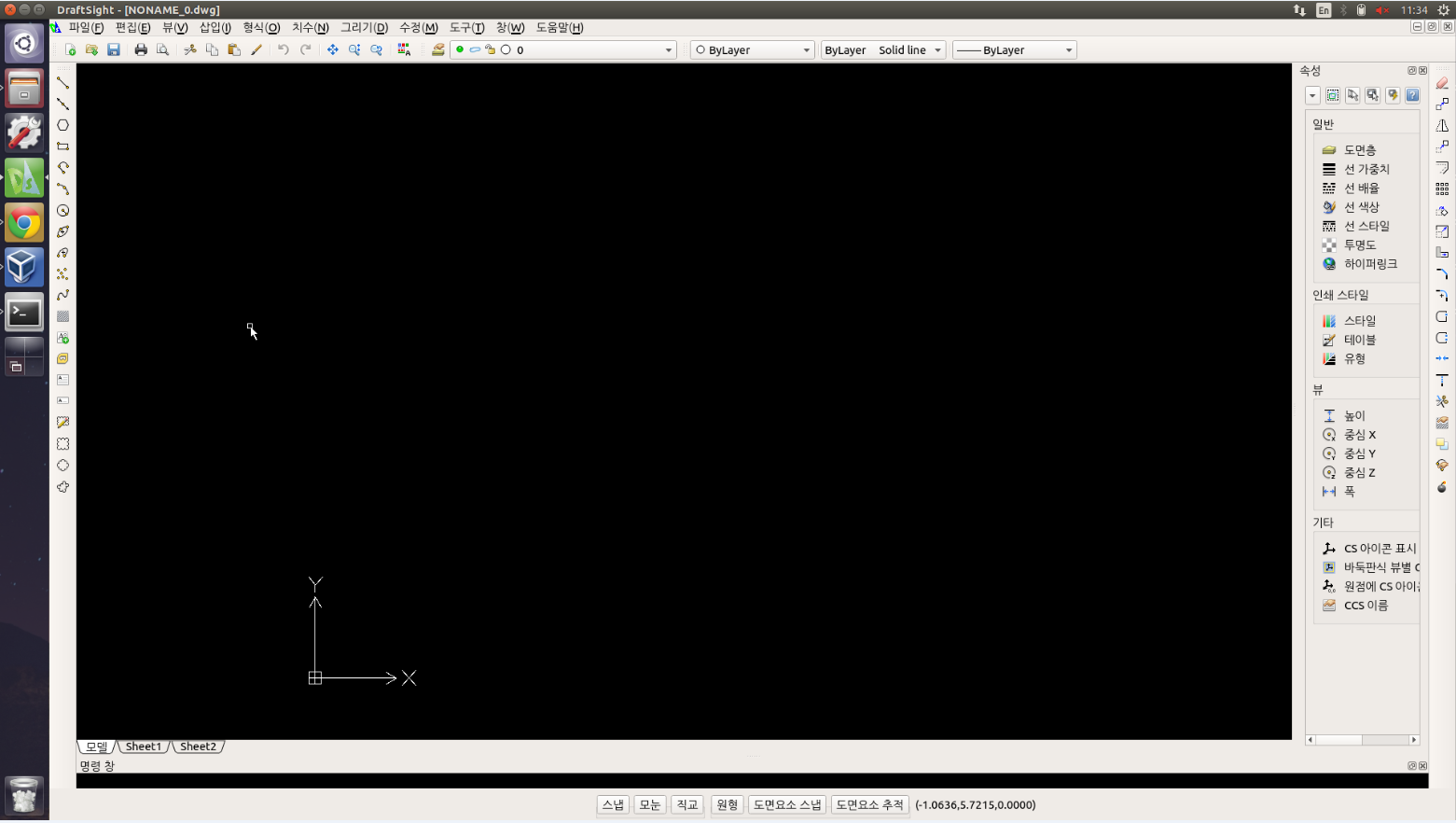Select the 중심 X property row
This screenshot has height=823, width=1456.
1366,435
